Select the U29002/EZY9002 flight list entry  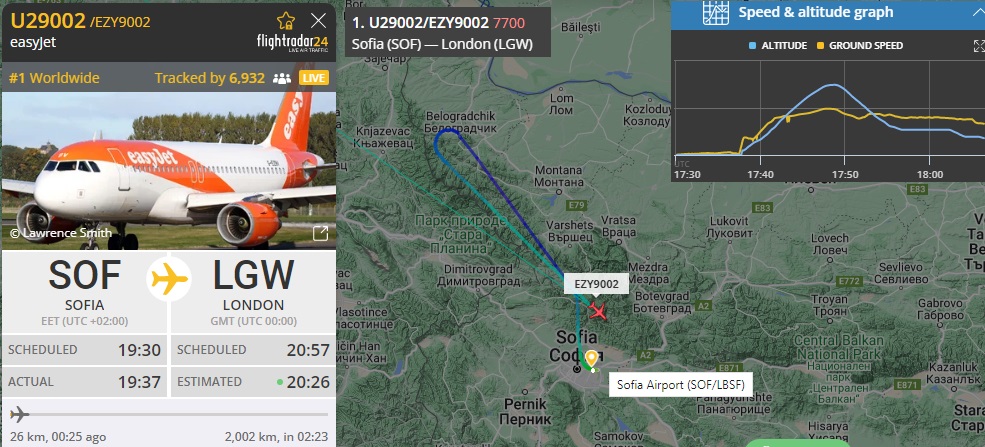[x=448, y=32]
